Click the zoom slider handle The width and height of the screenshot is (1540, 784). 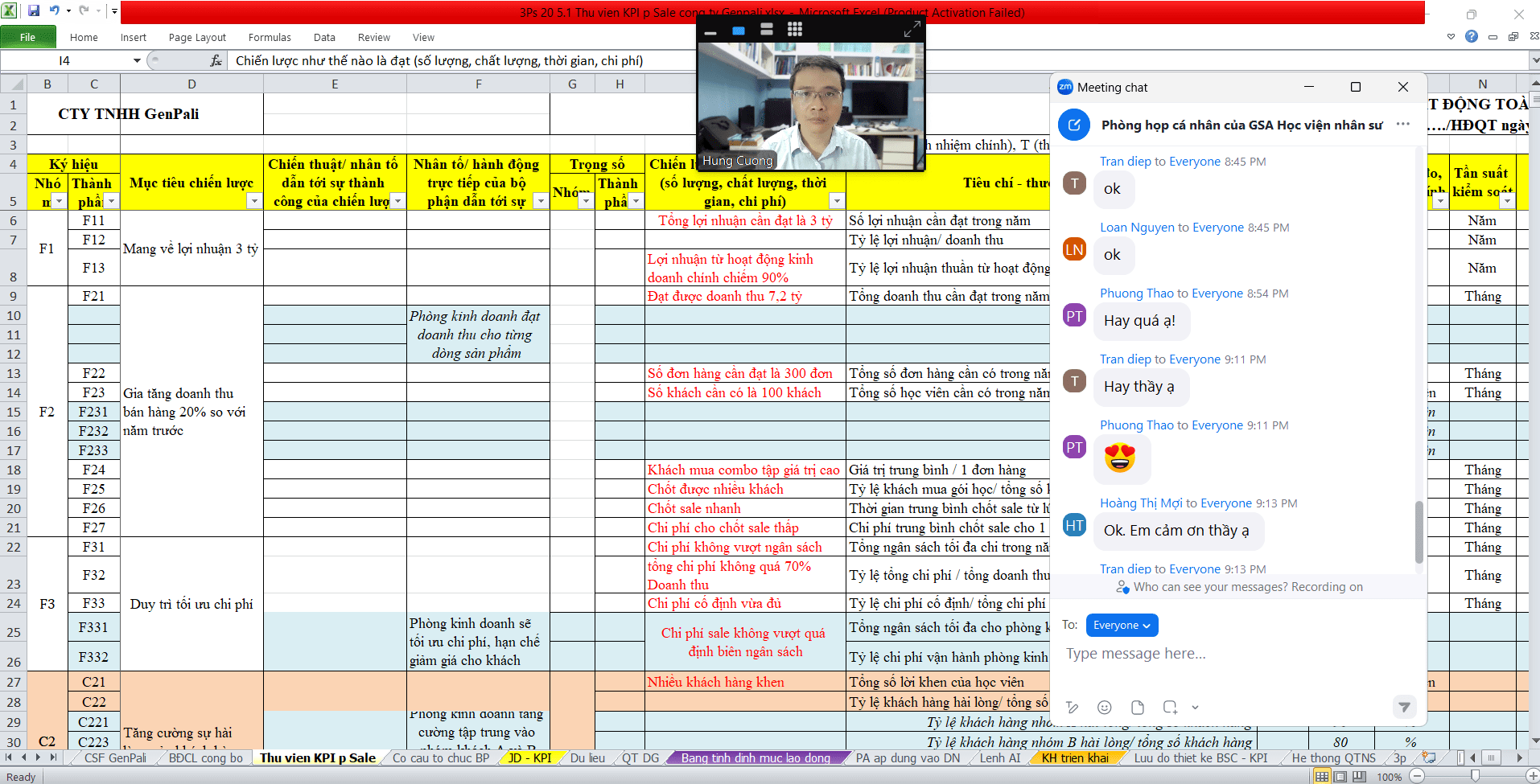1475,776
